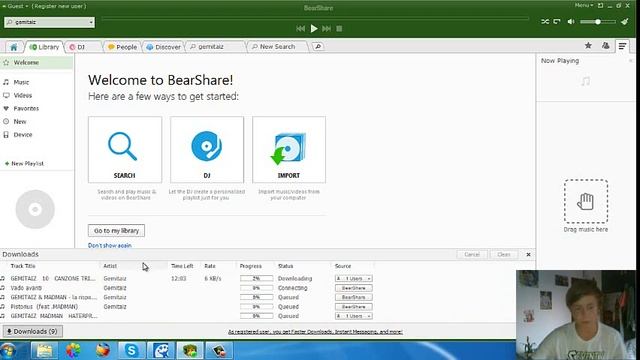
Task: Click the IMPORT disc card icon
Action: point(289,149)
